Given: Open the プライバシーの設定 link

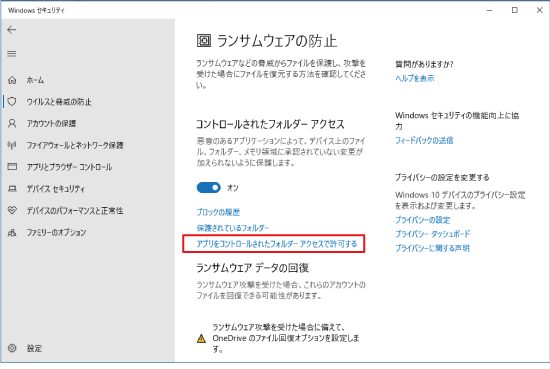Looking at the screenshot, I should point(422,220).
